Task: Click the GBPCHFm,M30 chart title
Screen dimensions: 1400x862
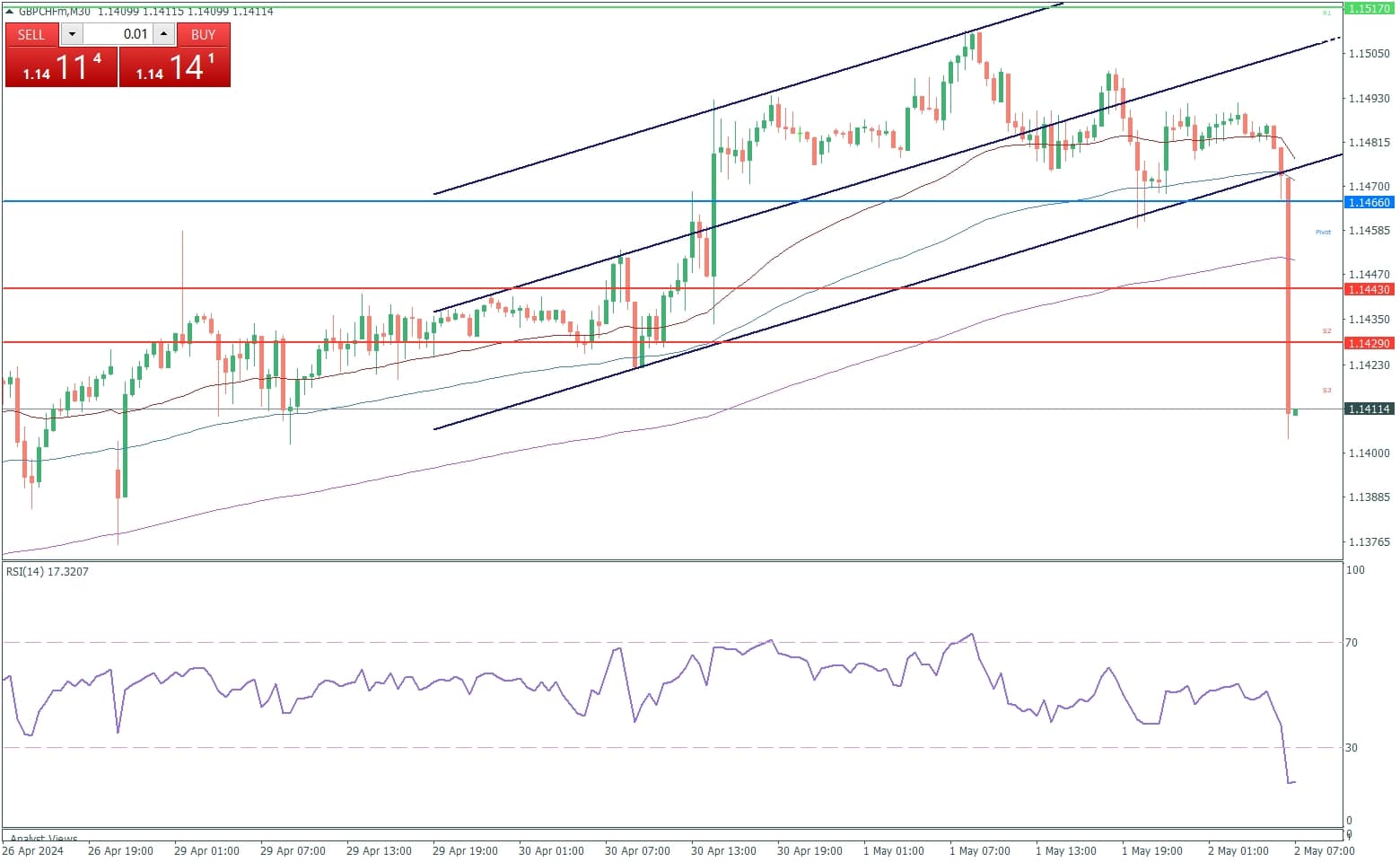Action: [x=54, y=12]
